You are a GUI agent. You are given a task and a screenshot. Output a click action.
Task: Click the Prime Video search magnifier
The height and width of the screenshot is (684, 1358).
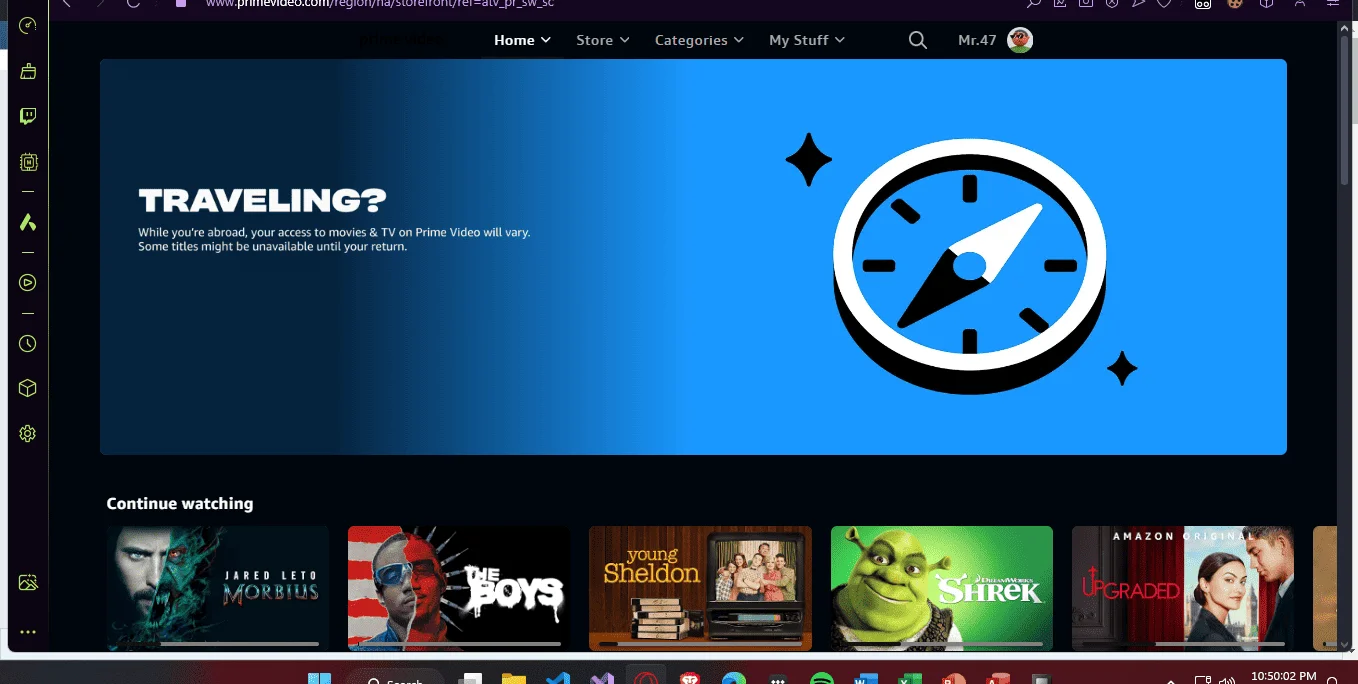(917, 40)
